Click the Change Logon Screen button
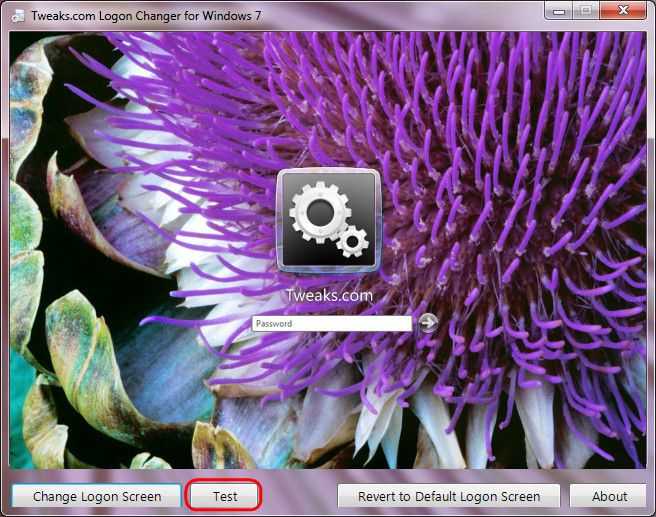The image size is (656, 517). pos(97,496)
